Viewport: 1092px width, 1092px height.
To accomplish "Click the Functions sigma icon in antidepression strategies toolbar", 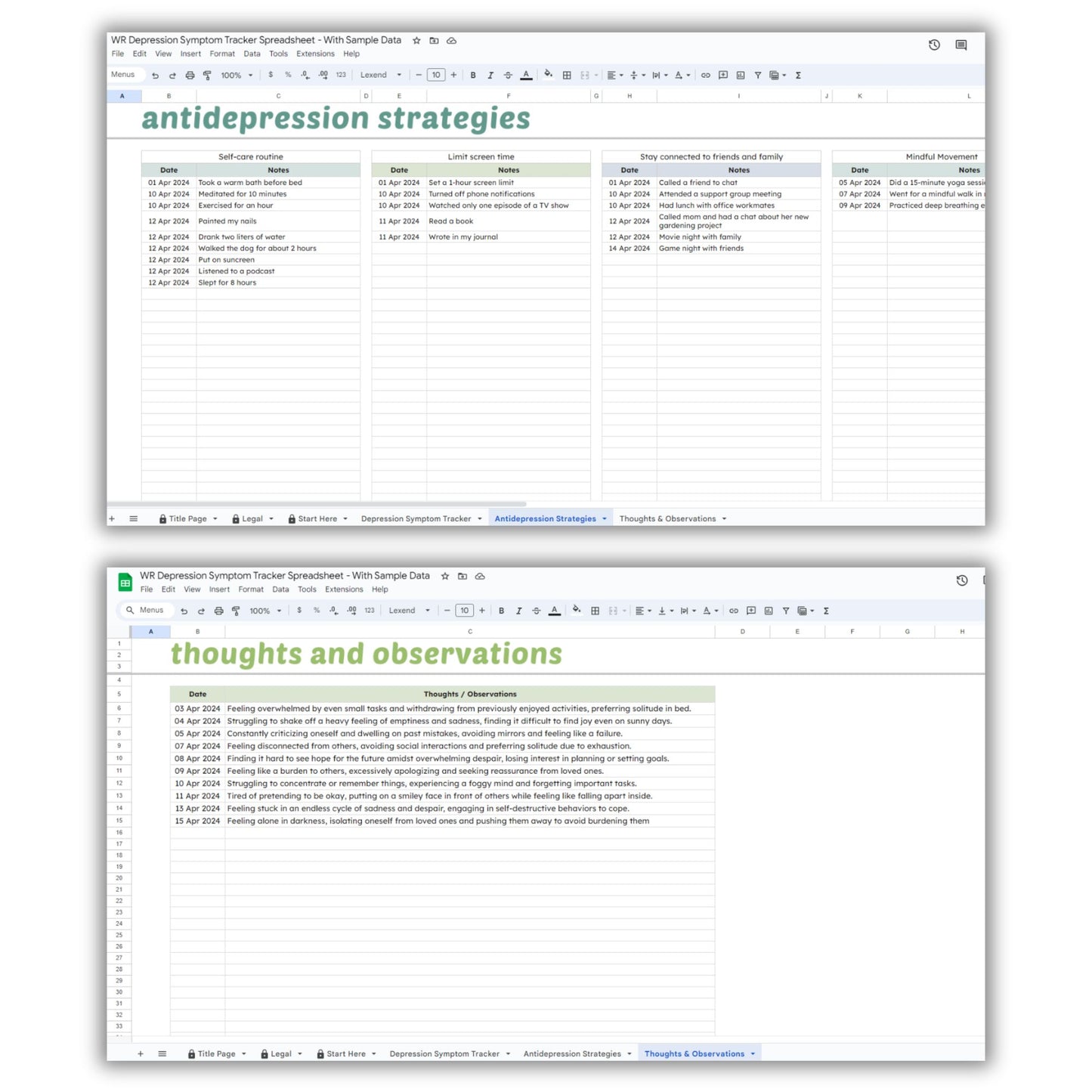I will (798, 76).
